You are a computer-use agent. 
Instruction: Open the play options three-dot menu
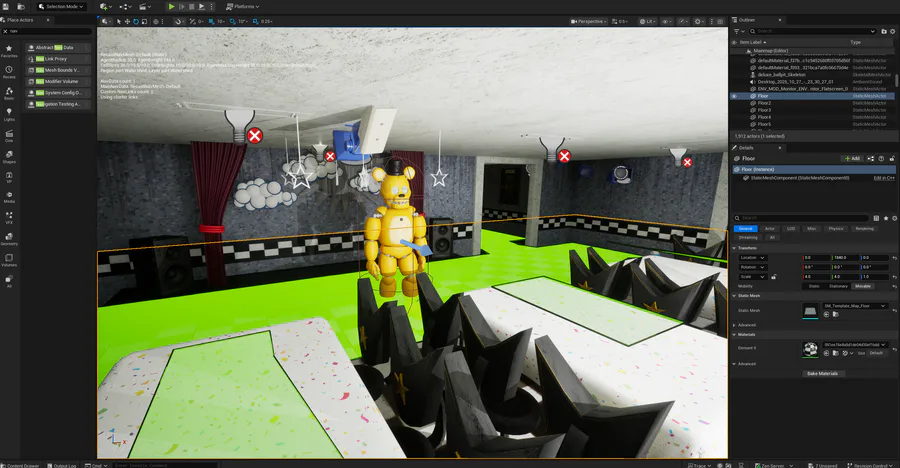point(211,6)
